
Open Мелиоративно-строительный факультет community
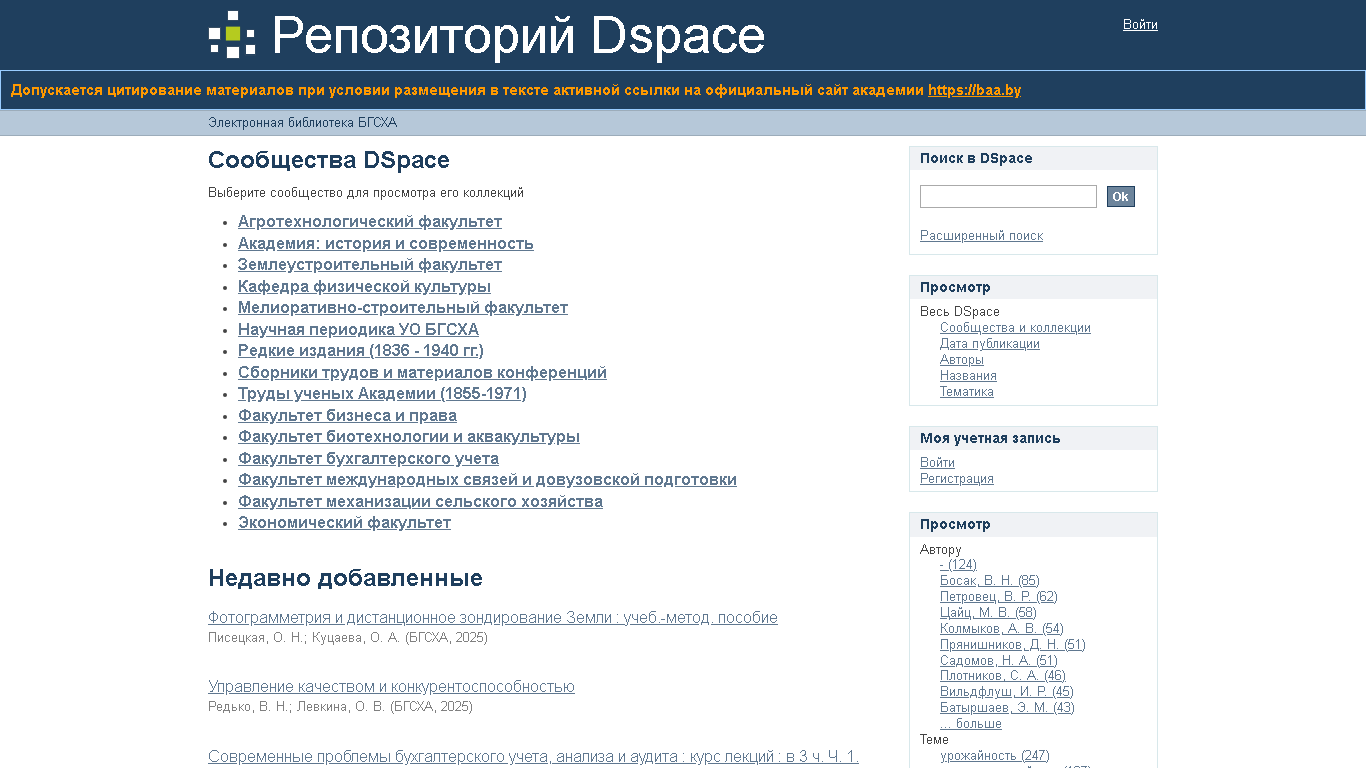tap(403, 308)
